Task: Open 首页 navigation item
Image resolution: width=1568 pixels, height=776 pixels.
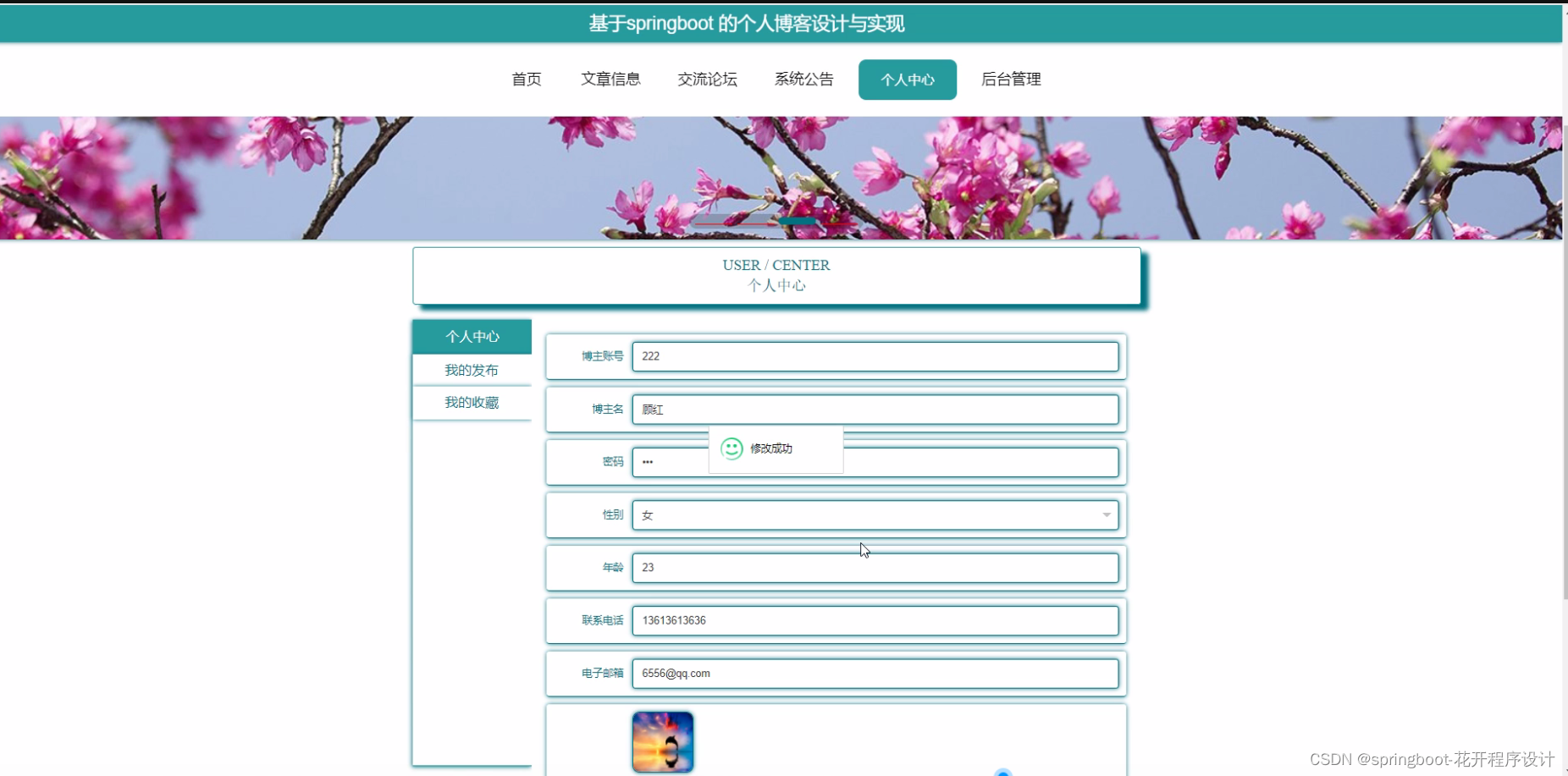Action: pyautogui.click(x=526, y=79)
